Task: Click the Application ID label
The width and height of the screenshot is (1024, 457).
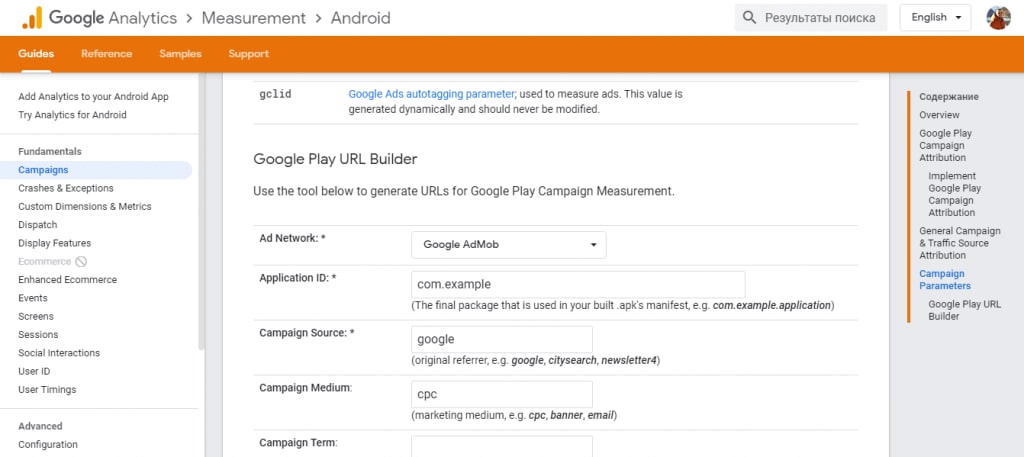Action: coord(298,277)
